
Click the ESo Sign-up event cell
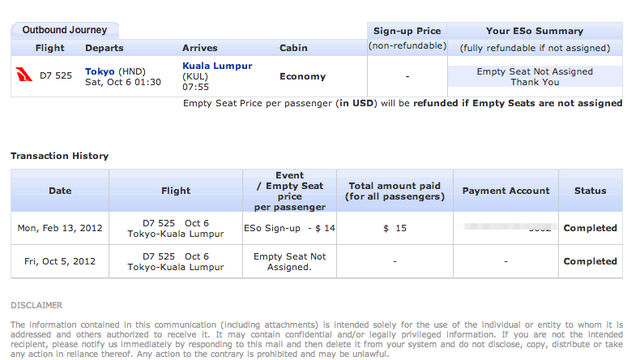pyautogui.click(x=289, y=228)
